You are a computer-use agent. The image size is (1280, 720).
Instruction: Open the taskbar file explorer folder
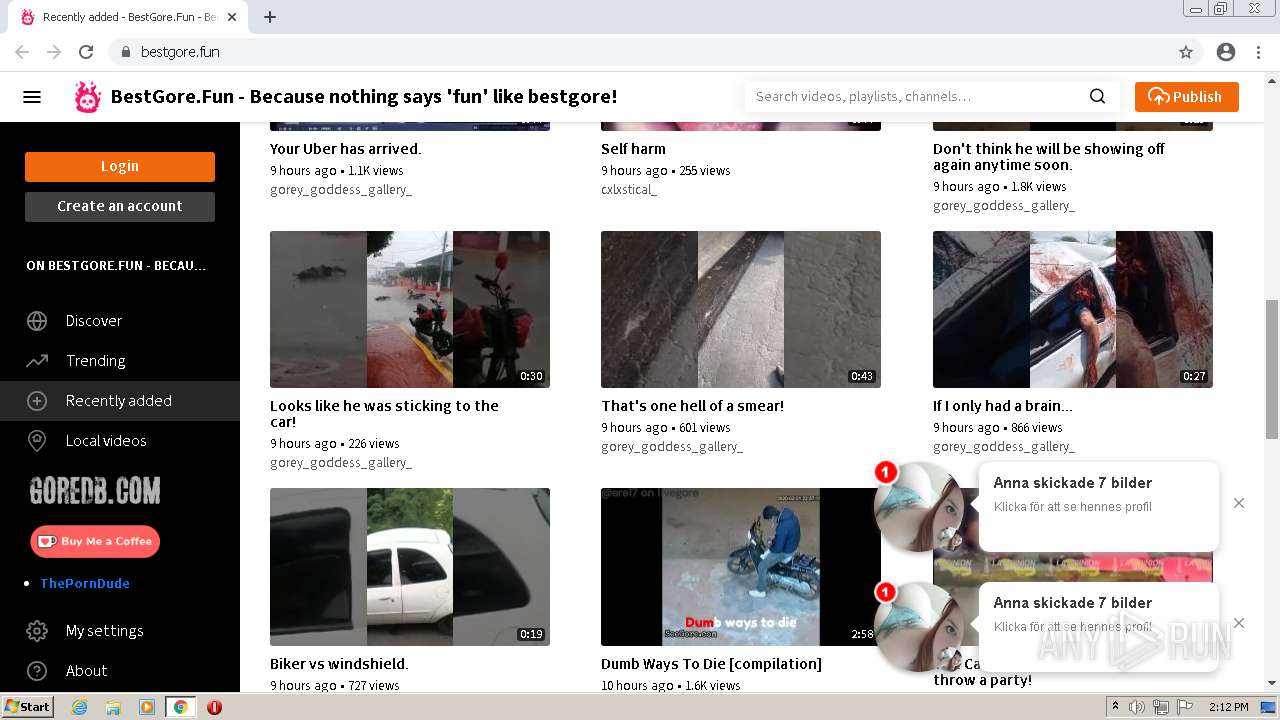coord(113,707)
